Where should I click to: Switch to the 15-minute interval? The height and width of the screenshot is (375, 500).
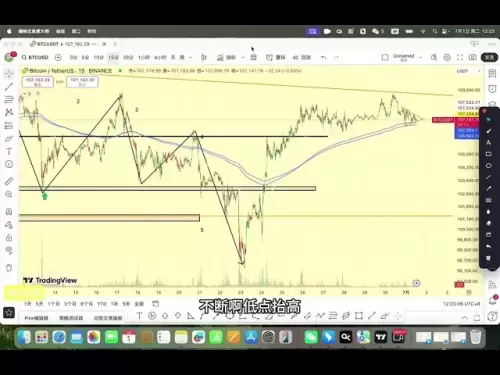tap(113, 58)
